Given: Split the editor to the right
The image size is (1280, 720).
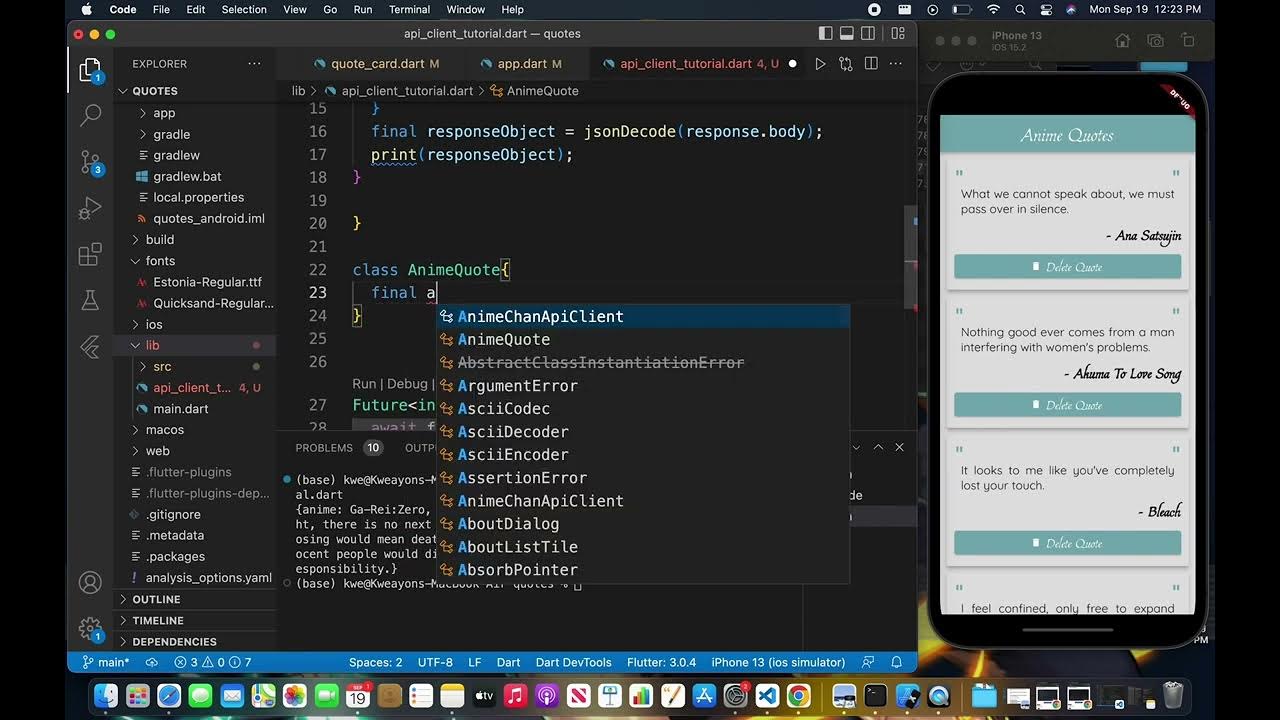Looking at the screenshot, I should [x=871, y=64].
